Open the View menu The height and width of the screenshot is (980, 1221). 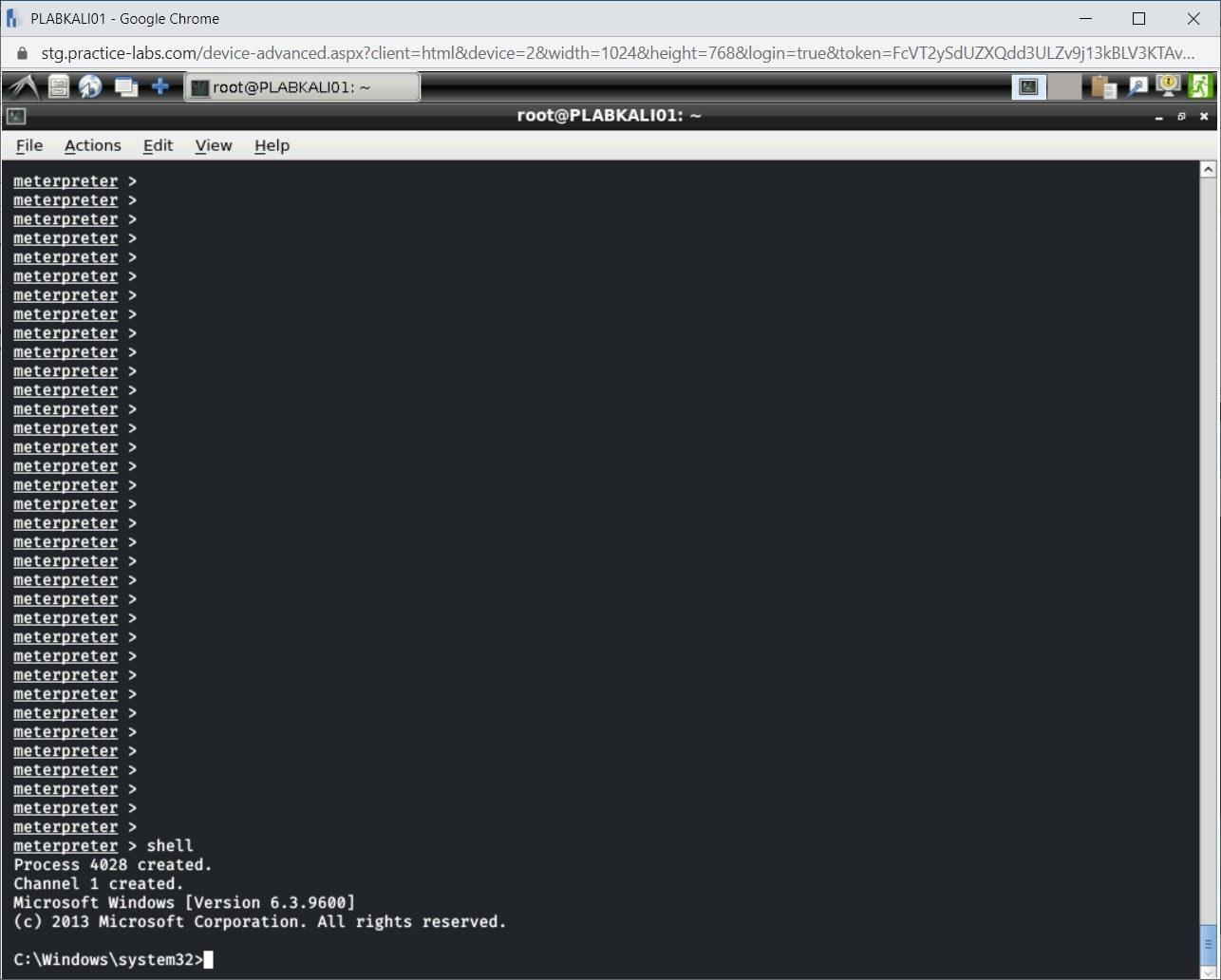[213, 145]
